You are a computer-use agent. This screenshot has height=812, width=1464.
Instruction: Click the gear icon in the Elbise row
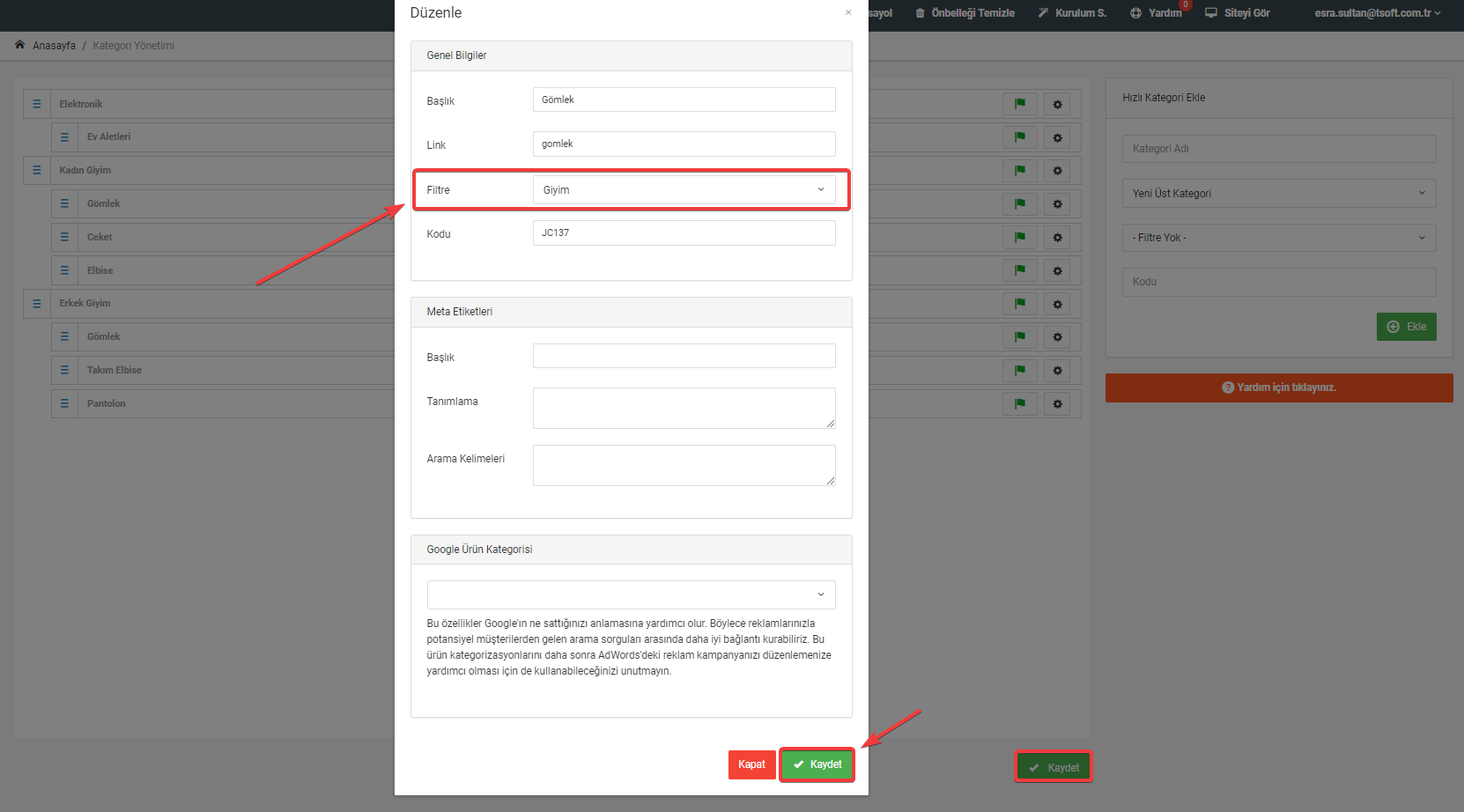click(x=1057, y=270)
